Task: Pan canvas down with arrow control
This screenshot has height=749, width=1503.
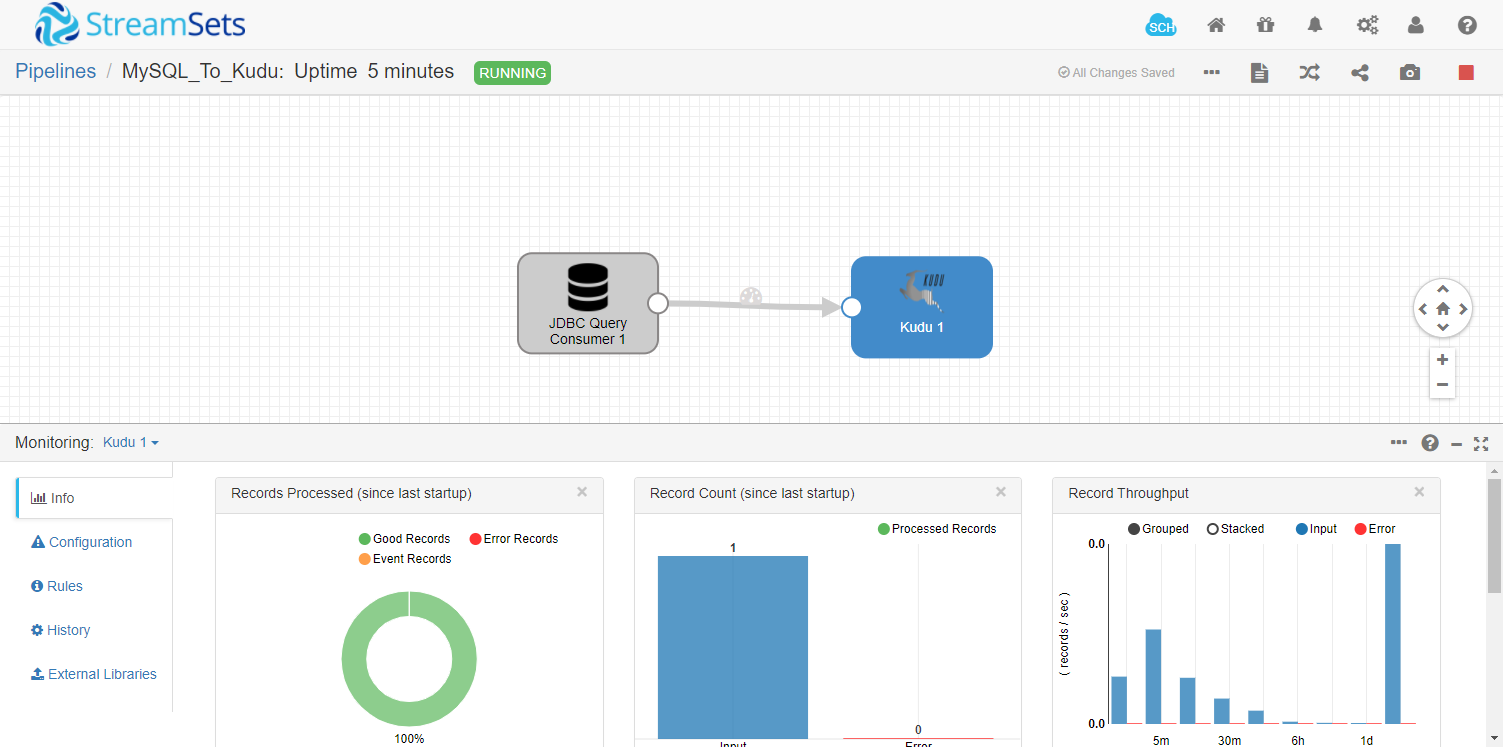Action: coord(1442,328)
